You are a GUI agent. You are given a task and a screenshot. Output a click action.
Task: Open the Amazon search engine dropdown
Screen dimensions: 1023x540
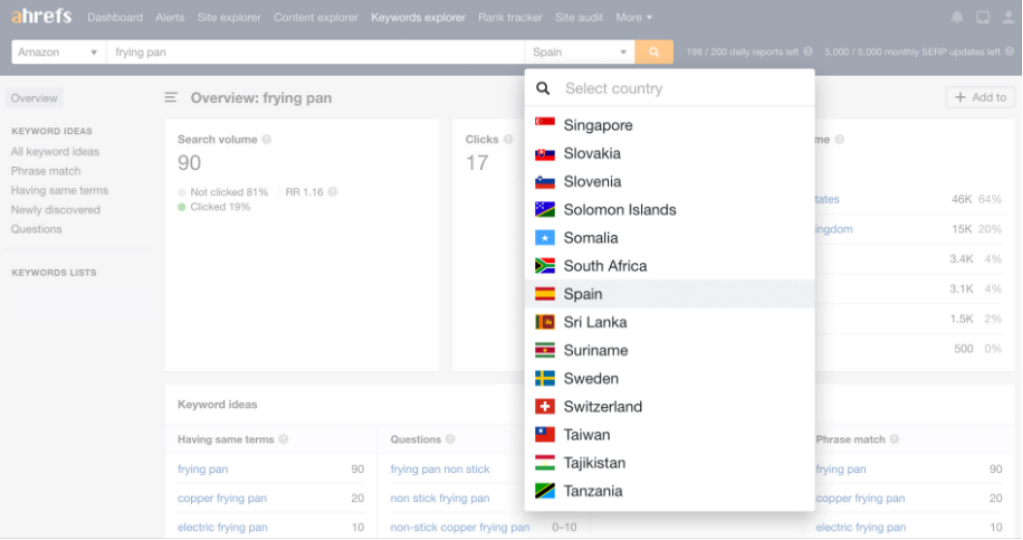[58, 52]
